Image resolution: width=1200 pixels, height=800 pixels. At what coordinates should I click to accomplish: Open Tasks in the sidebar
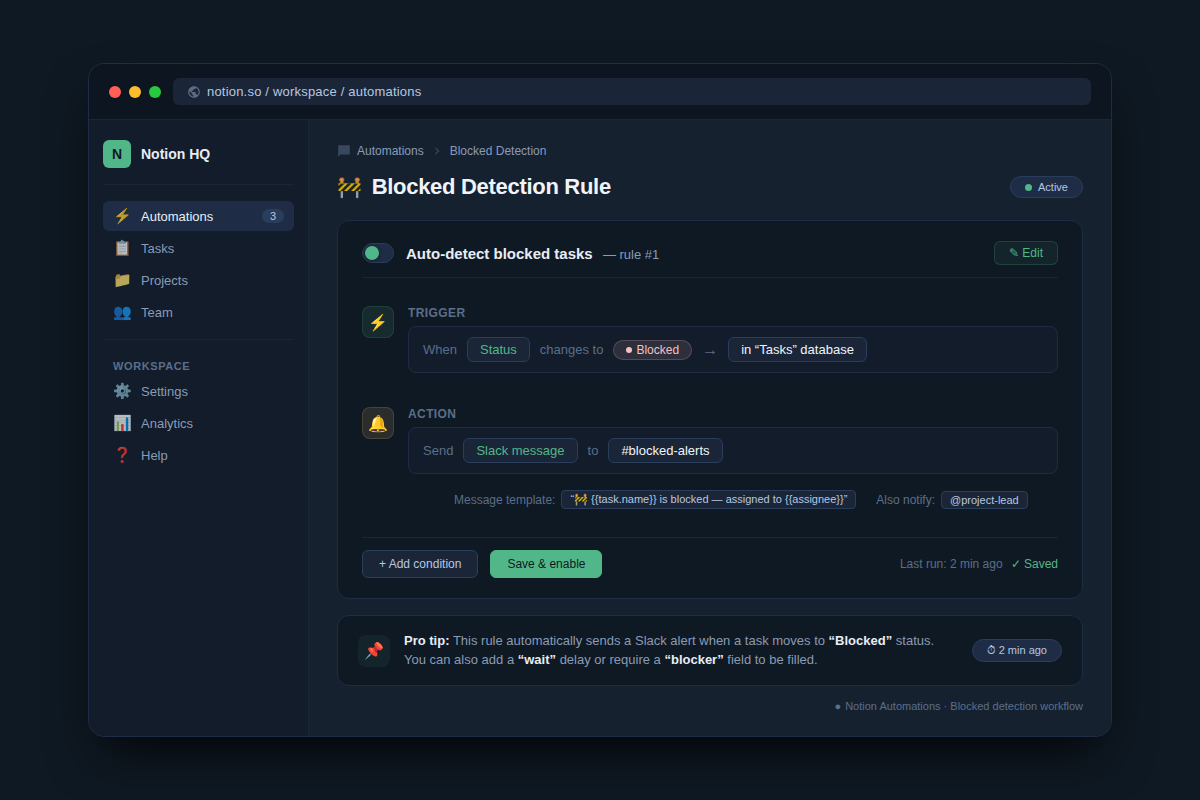[x=198, y=248]
